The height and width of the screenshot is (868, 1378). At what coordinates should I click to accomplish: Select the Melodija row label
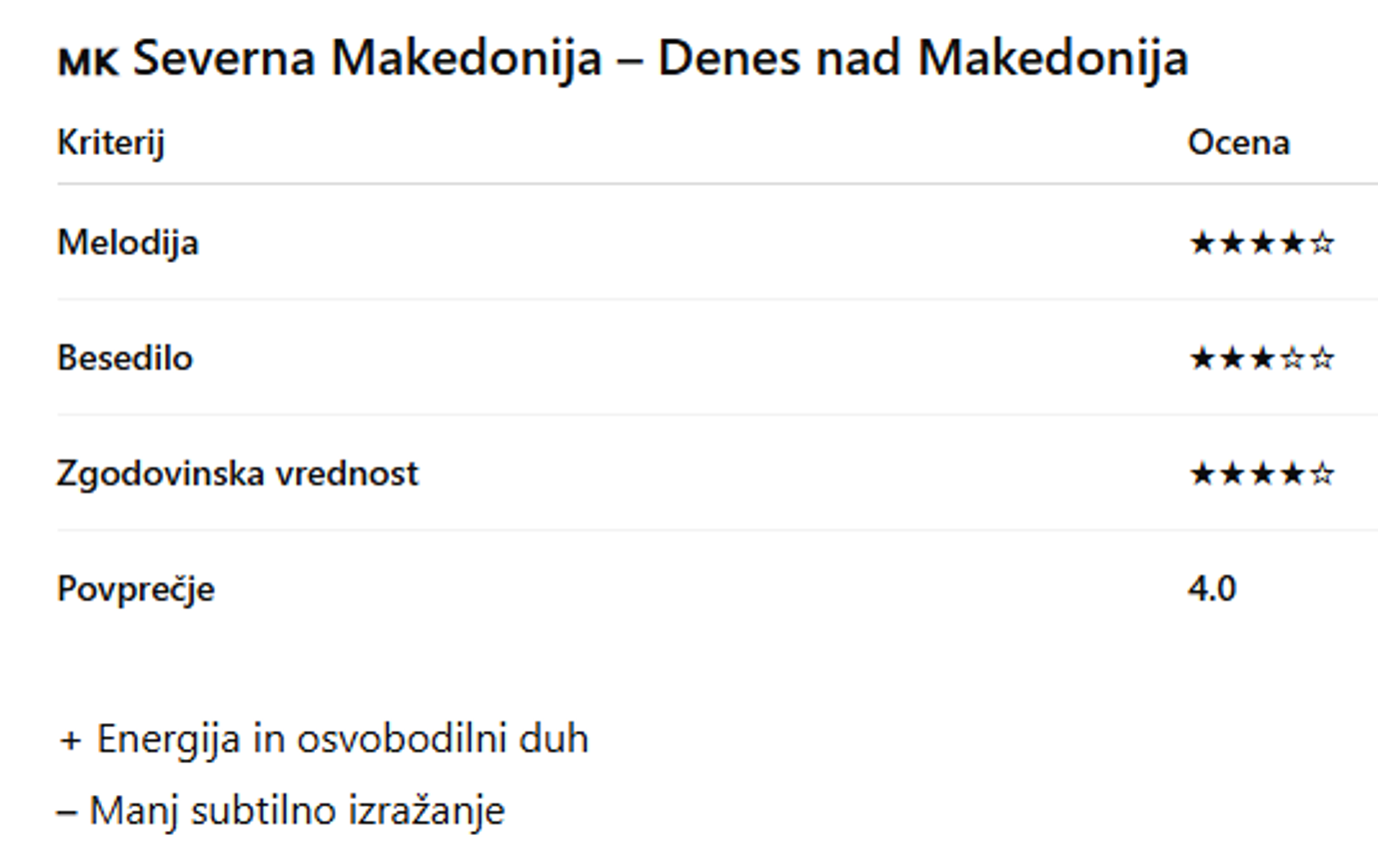point(128,243)
